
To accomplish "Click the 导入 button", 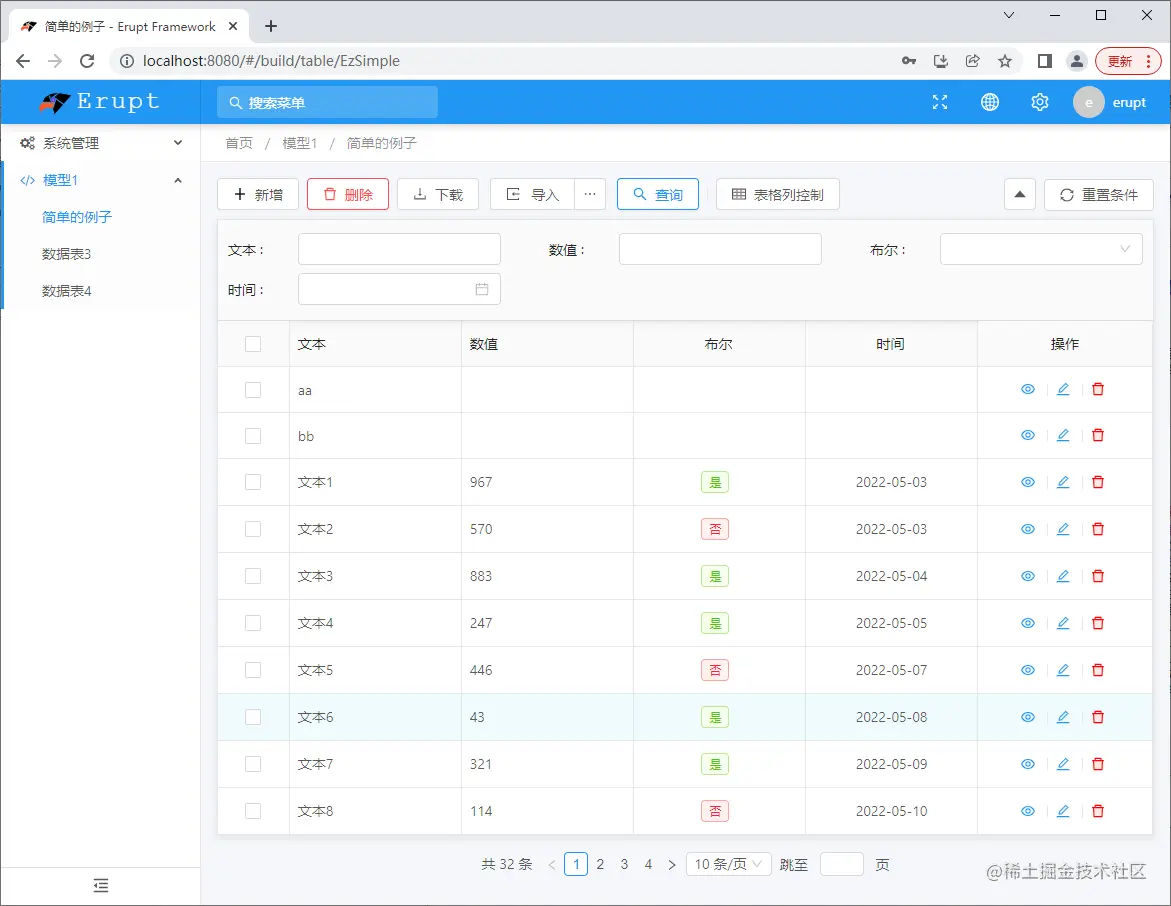I will 532,194.
